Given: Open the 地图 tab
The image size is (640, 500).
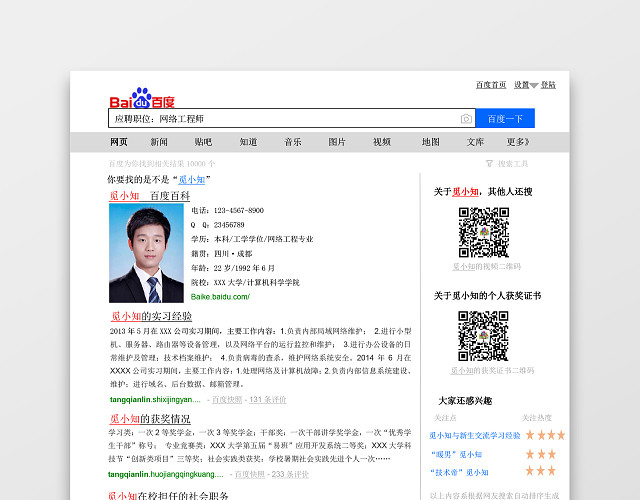Looking at the screenshot, I should click(x=431, y=142).
